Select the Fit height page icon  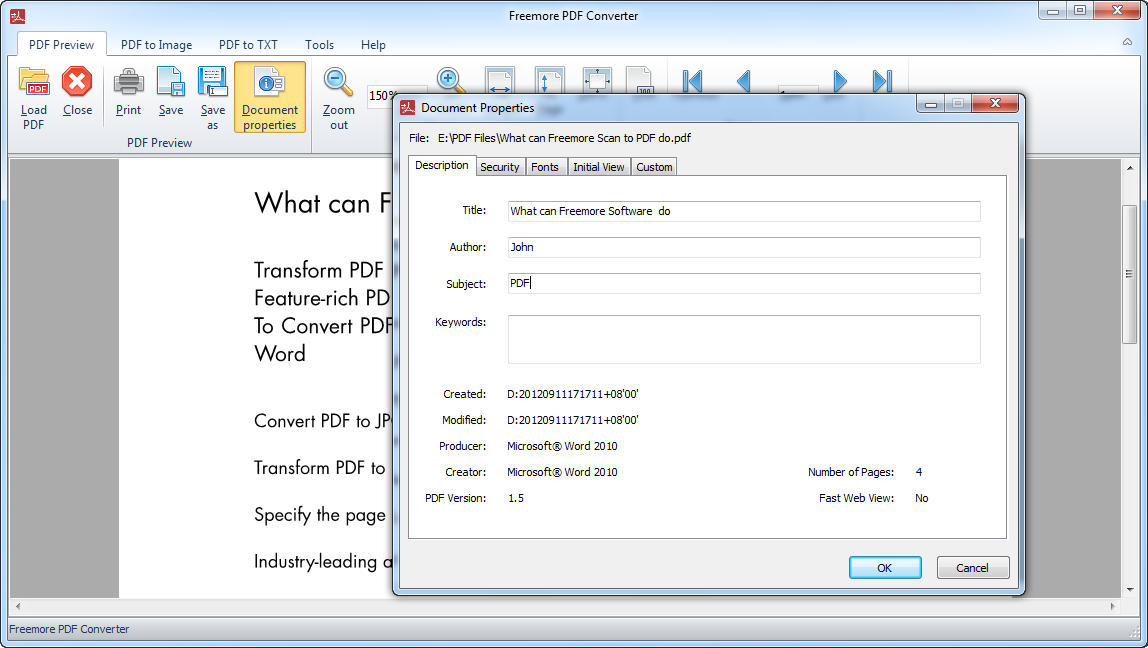[x=548, y=81]
